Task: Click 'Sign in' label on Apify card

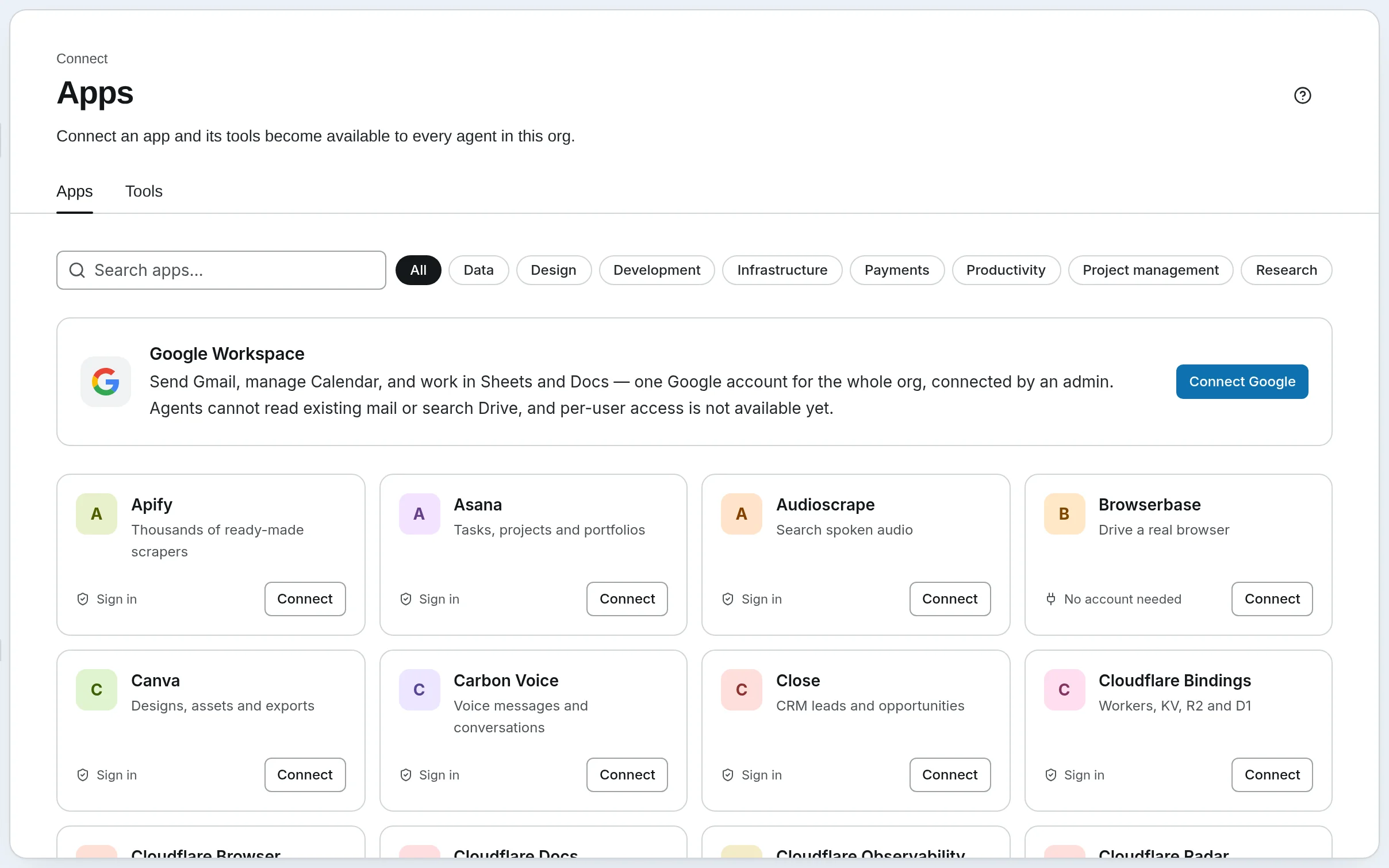Action: [117, 599]
